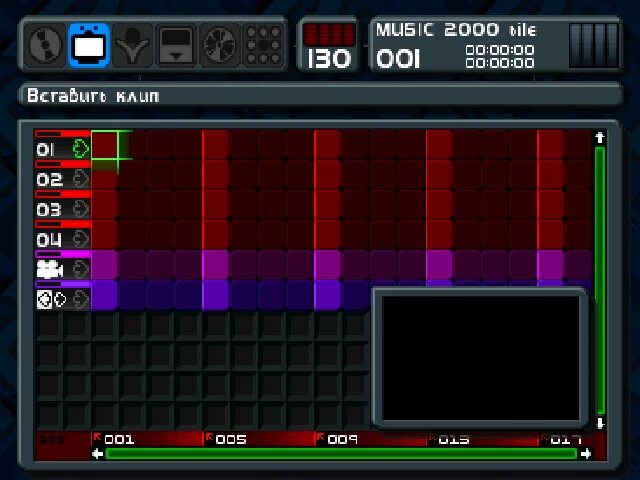640x480 pixels.
Task: Toggle the speaker icon on the camera track
Action: (81, 269)
